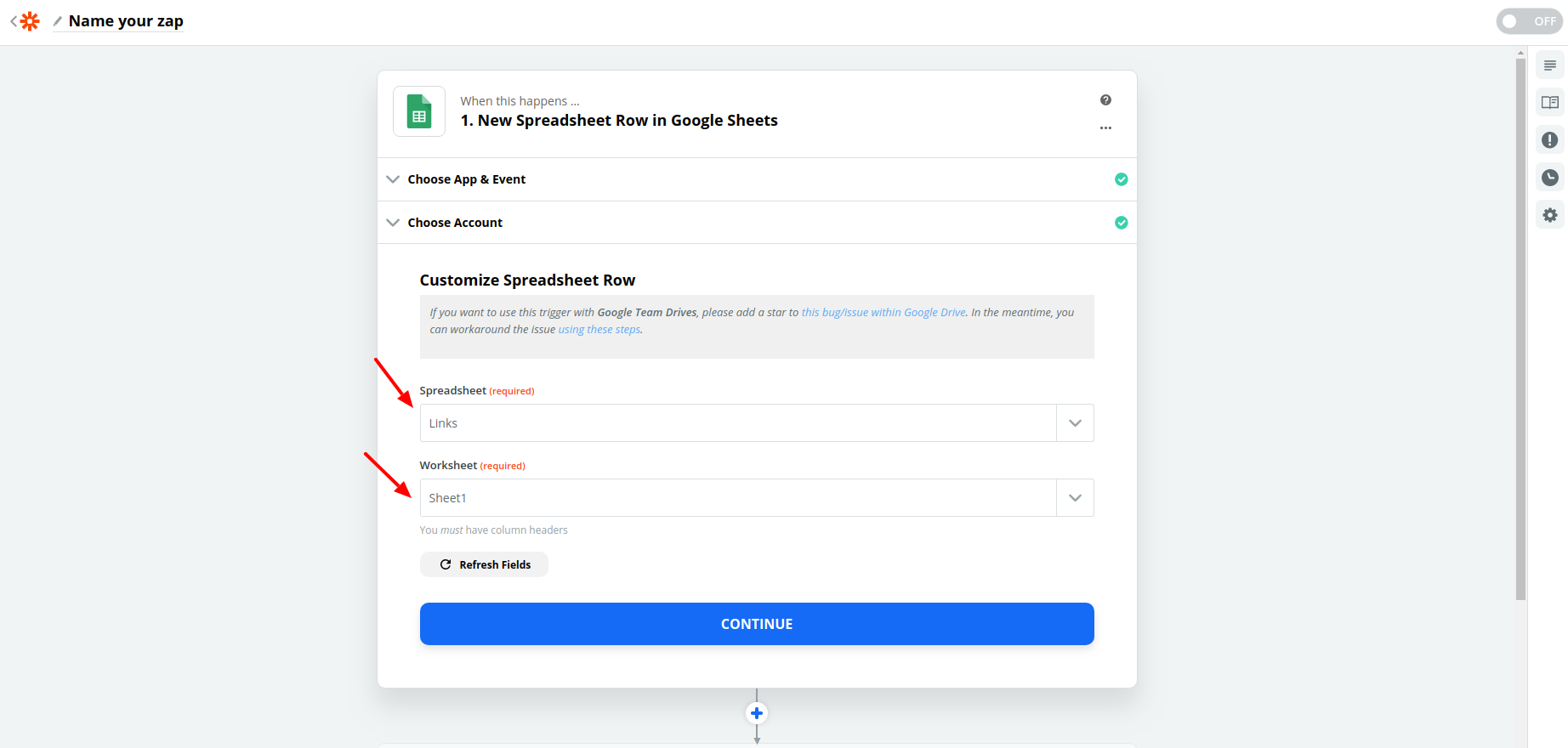The image size is (1568, 748).
Task: Open the Worksheet dropdown arrow
Action: click(1075, 498)
